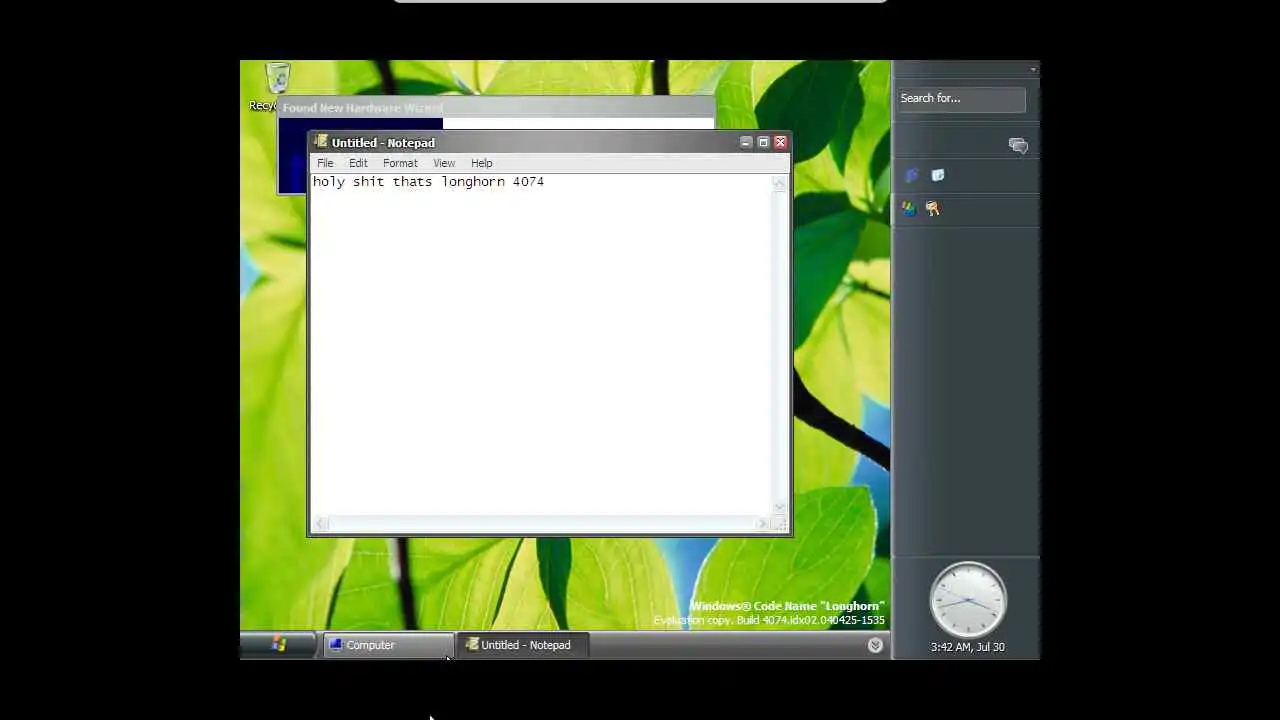The height and width of the screenshot is (720, 1280).
Task: Launch the blue globe sidebar quick launch icon
Action: point(911,176)
